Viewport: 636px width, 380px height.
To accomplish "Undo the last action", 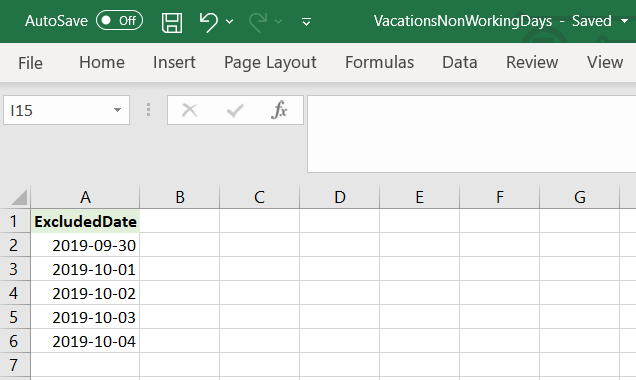I will [x=208, y=21].
